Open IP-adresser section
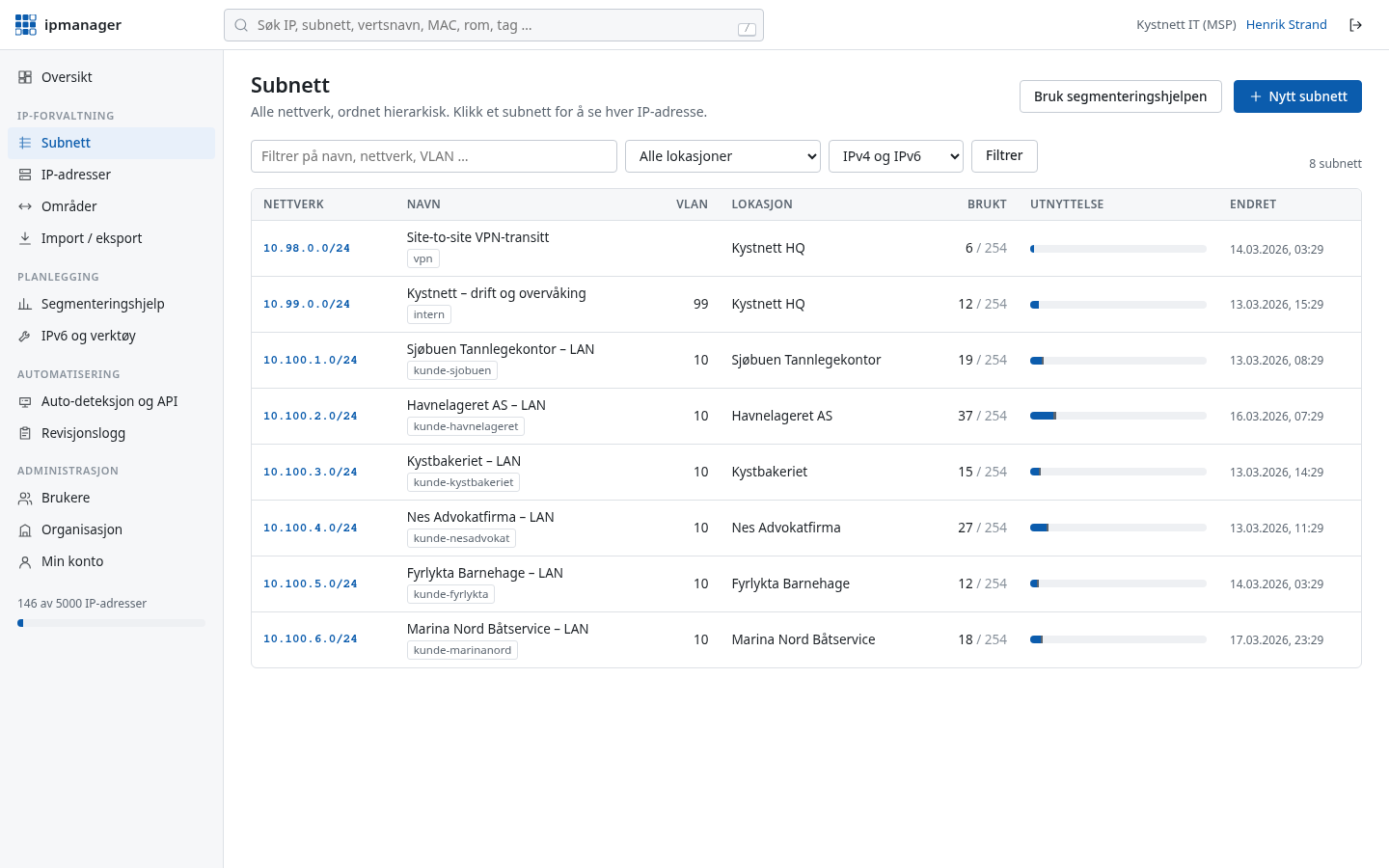This screenshot has width=1389, height=868. (111, 175)
